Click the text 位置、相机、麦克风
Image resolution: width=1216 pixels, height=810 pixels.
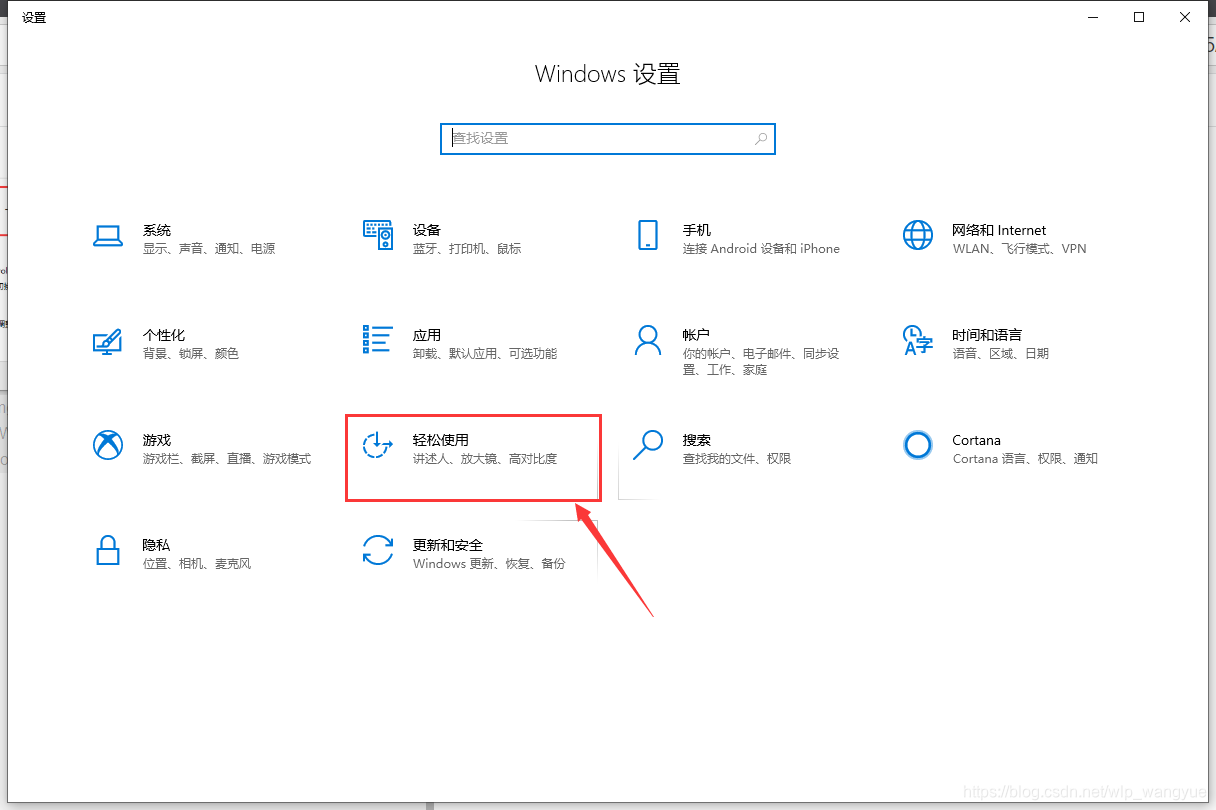pos(196,564)
